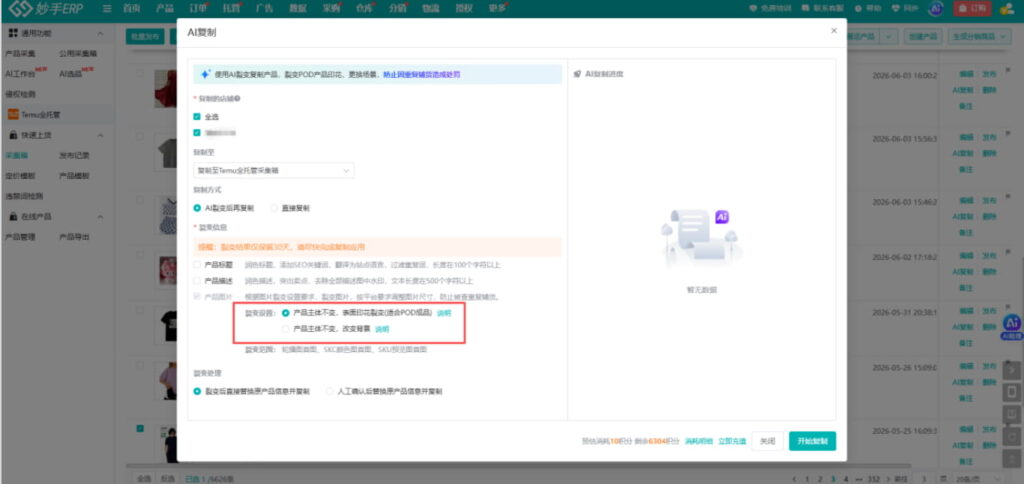Click the info icon next to 复制的店铺
The image size is (1024, 484).
tap(237, 99)
